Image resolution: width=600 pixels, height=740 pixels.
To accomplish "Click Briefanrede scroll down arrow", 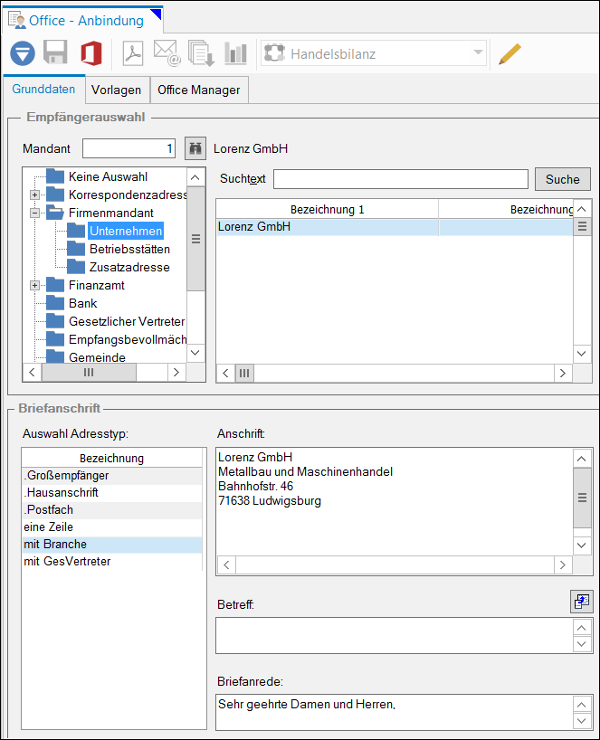I will (582, 721).
